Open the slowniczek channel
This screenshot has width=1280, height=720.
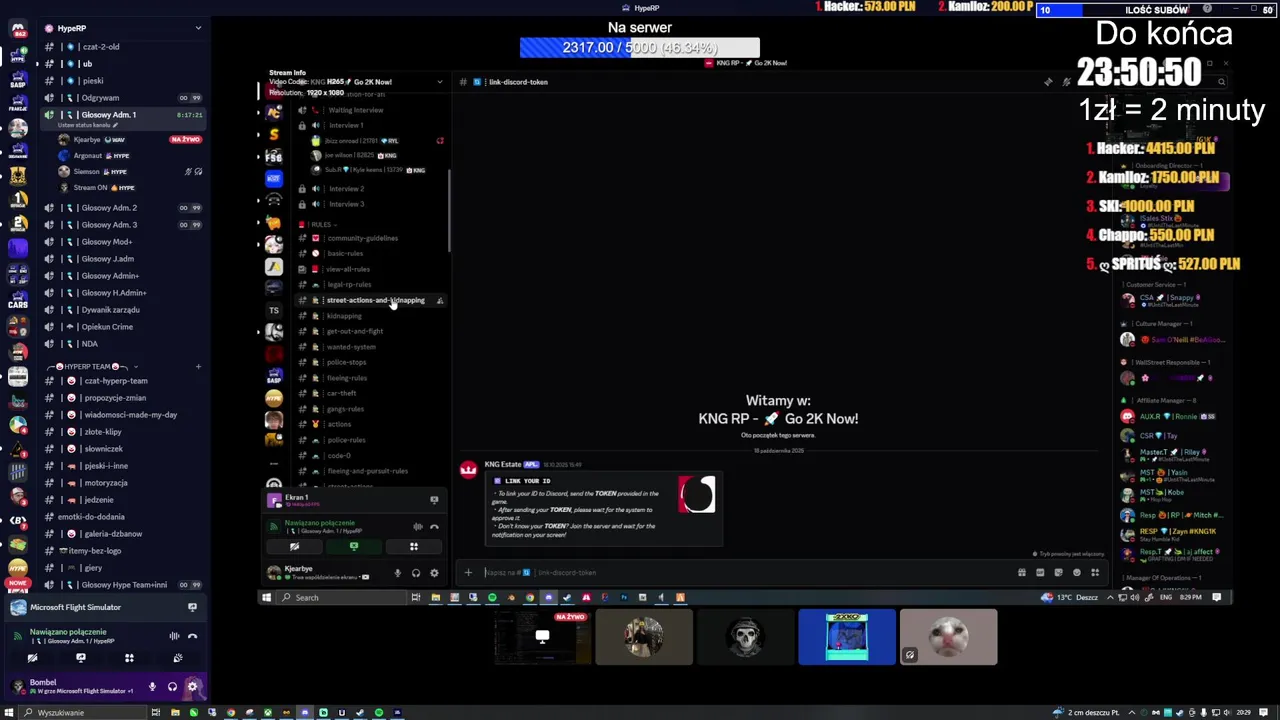[x=122, y=449]
